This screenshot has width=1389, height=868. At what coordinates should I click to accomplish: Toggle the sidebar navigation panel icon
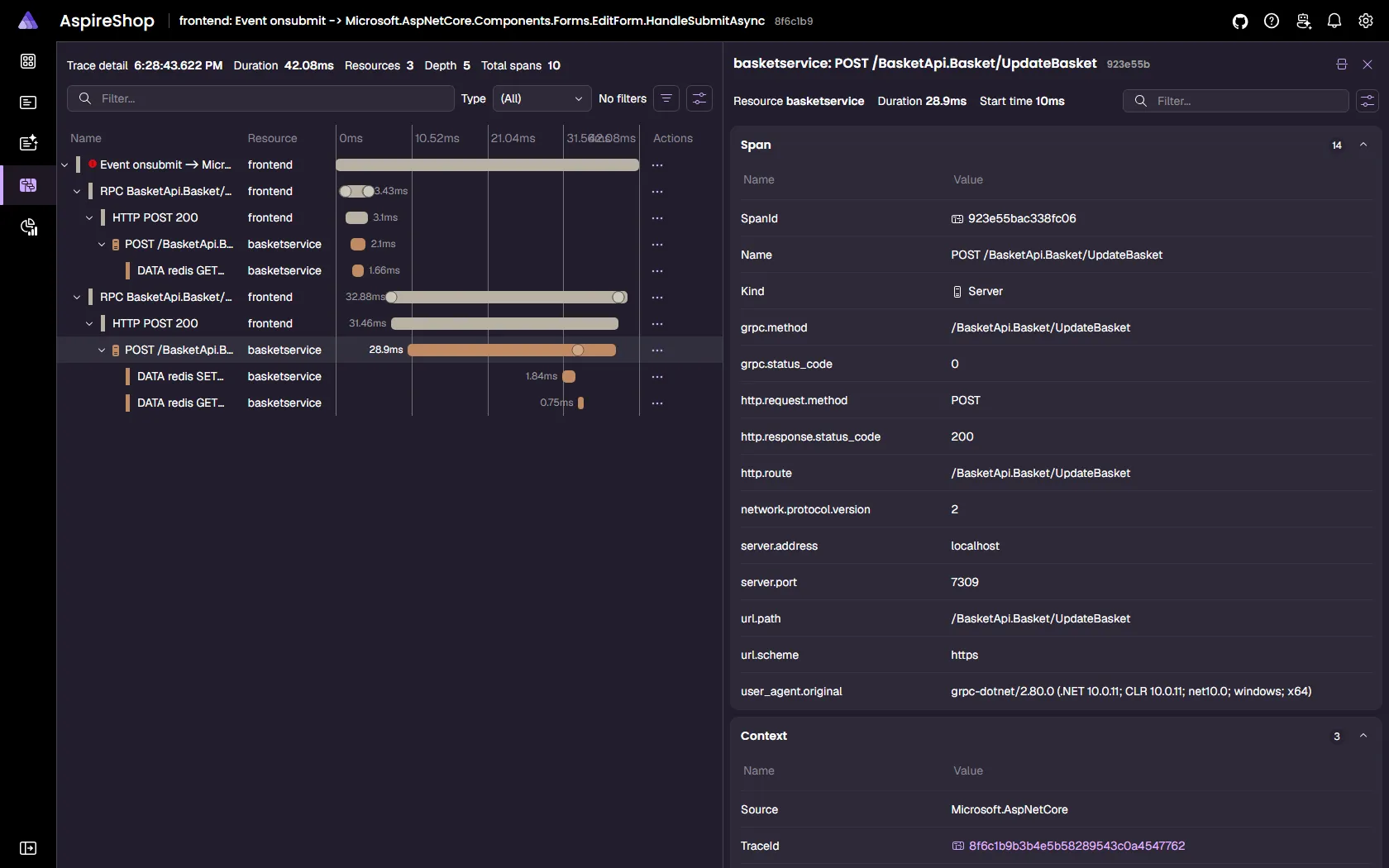pos(28,848)
